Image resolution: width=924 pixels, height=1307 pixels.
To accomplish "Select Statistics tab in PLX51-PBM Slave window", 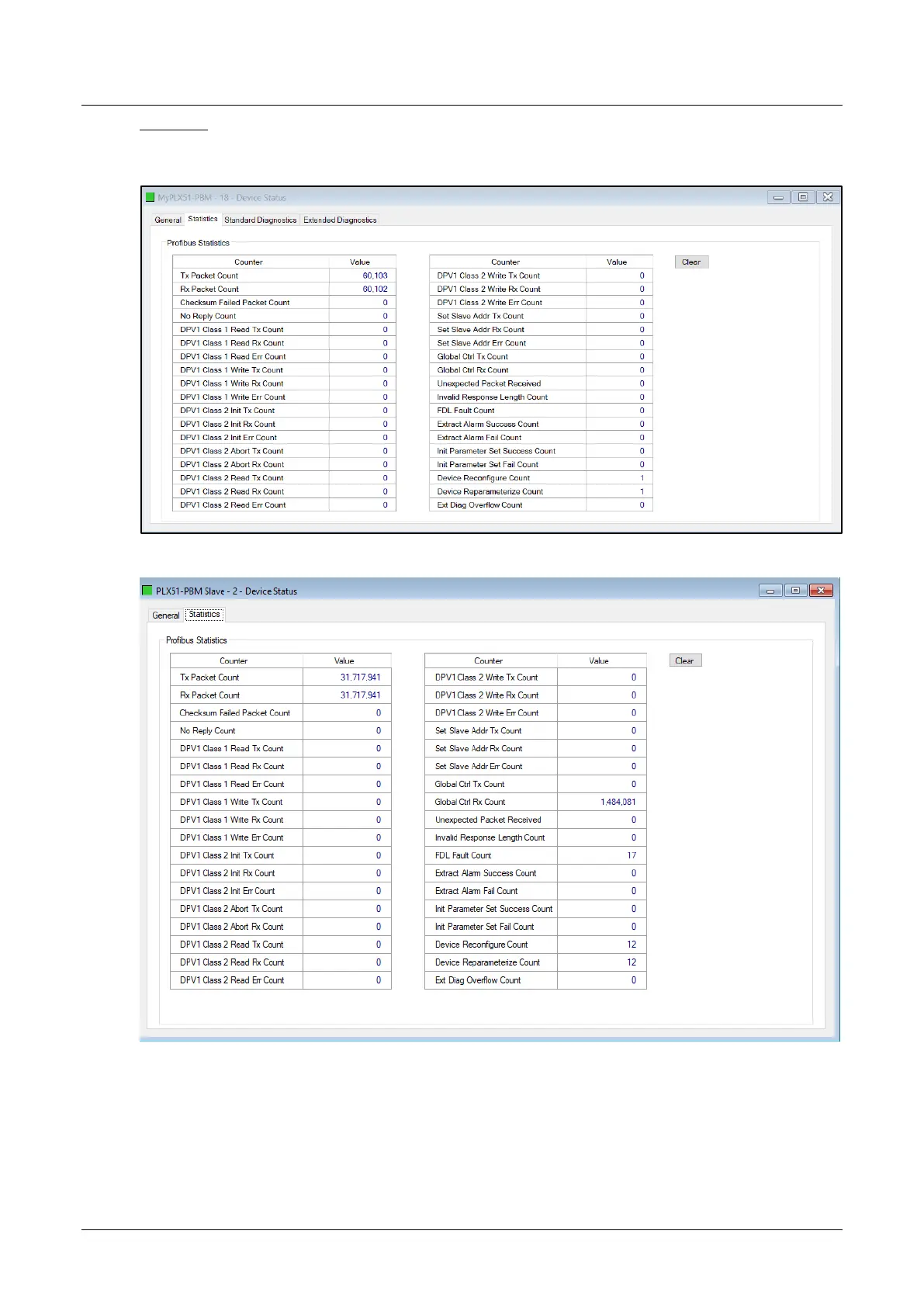I will [205, 614].
